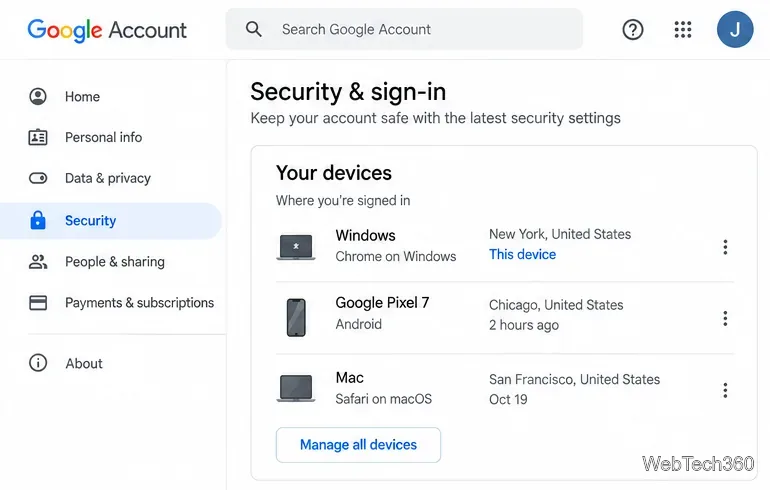Open more options for Mac device
Viewport: 770px width, 490px height.
[x=725, y=390]
